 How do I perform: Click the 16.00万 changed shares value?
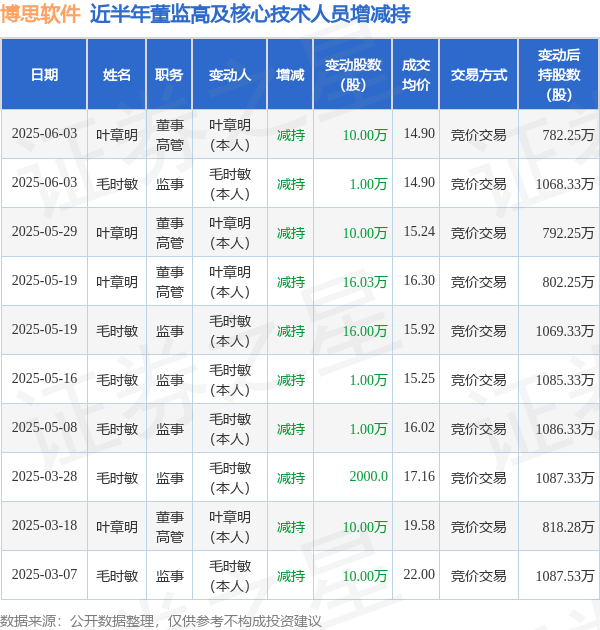tap(365, 331)
